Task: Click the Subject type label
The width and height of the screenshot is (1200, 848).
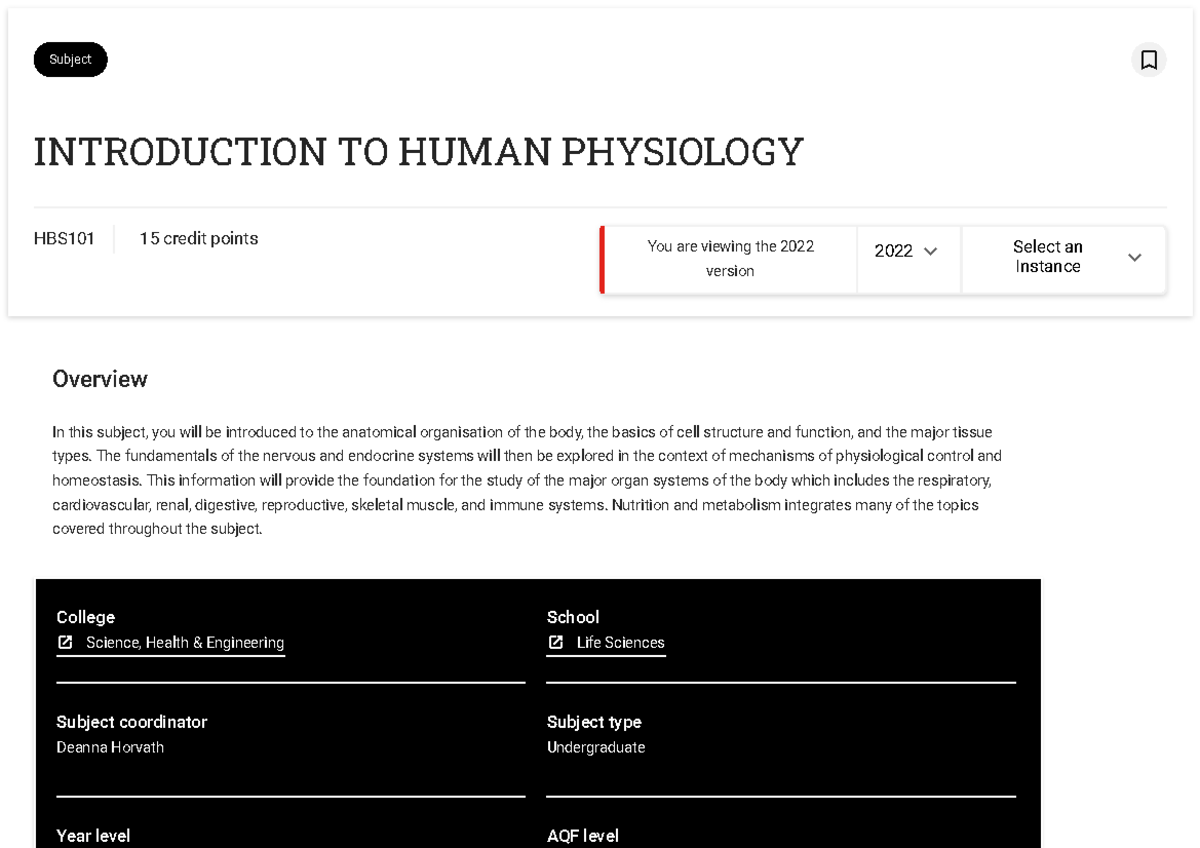Action: [594, 722]
